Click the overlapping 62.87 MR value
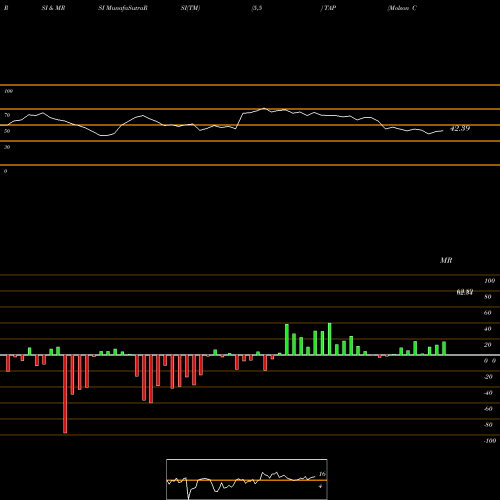This screenshot has height=500, width=500. tap(465, 292)
